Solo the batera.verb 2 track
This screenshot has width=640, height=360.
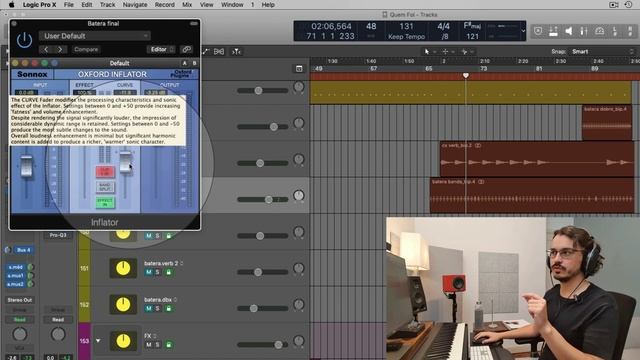pyautogui.click(x=158, y=272)
